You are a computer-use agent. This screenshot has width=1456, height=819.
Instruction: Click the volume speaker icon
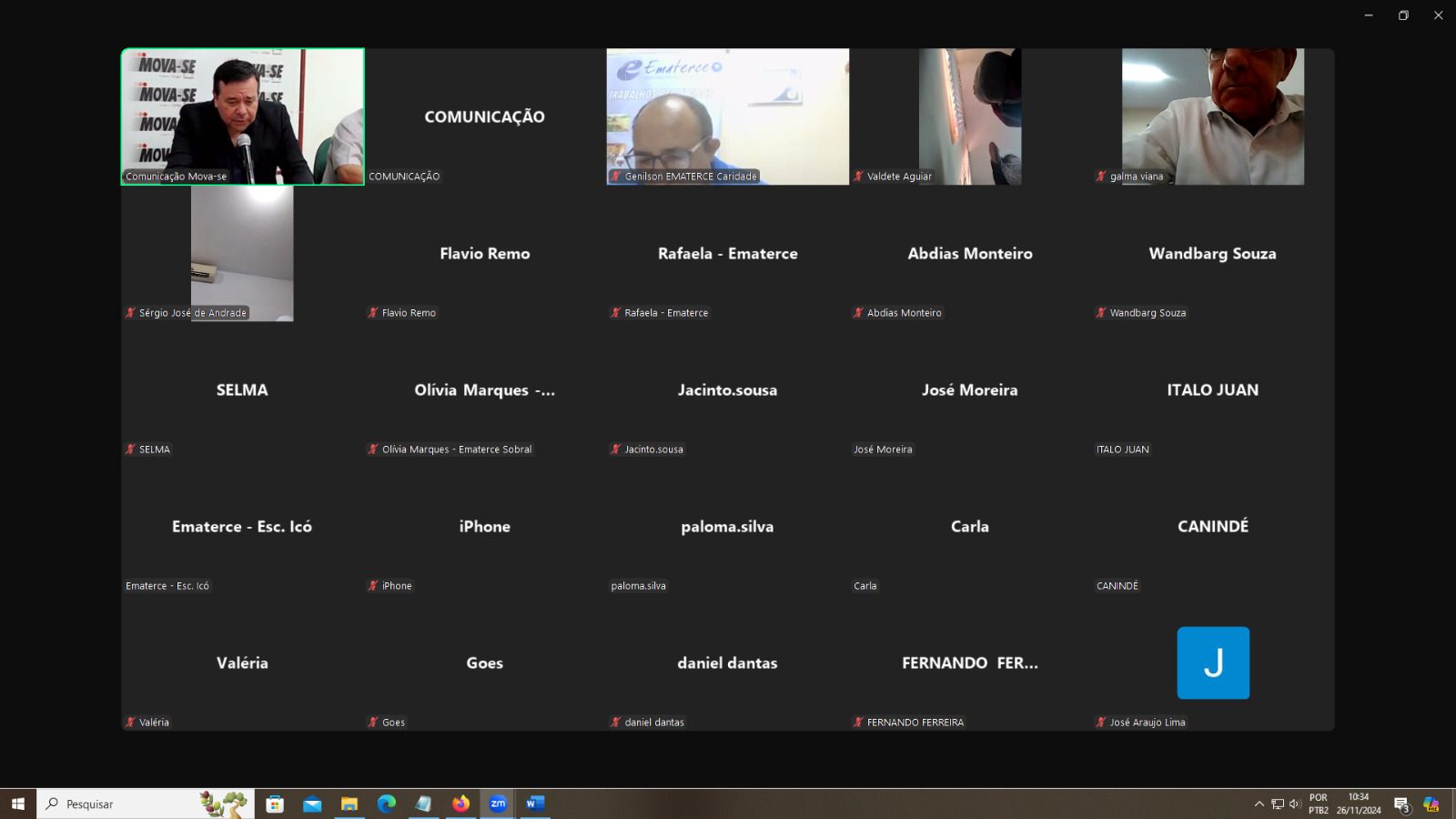pyautogui.click(x=1294, y=804)
